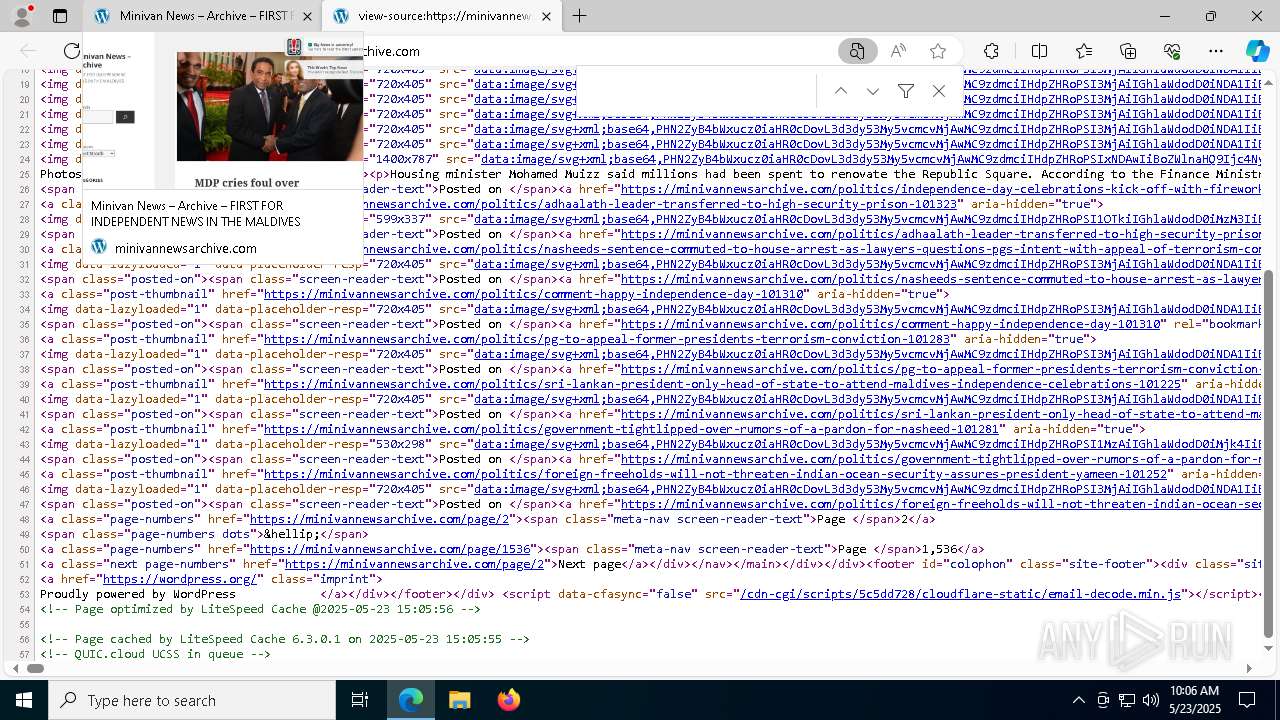Open Browser essentials heart icon
The width and height of the screenshot is (1280, 720).
coord(1173,51)
